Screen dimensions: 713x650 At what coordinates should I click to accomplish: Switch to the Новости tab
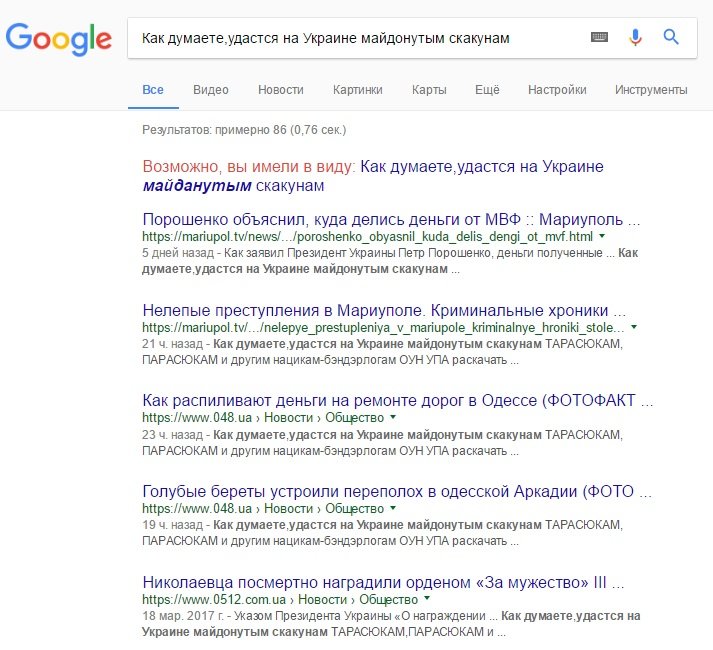coord(281,90)
